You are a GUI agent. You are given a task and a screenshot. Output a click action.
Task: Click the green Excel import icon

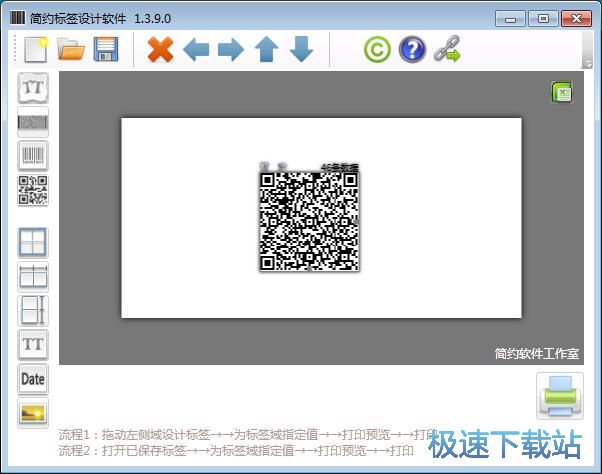pyautogui.click(x=561, y=92)
